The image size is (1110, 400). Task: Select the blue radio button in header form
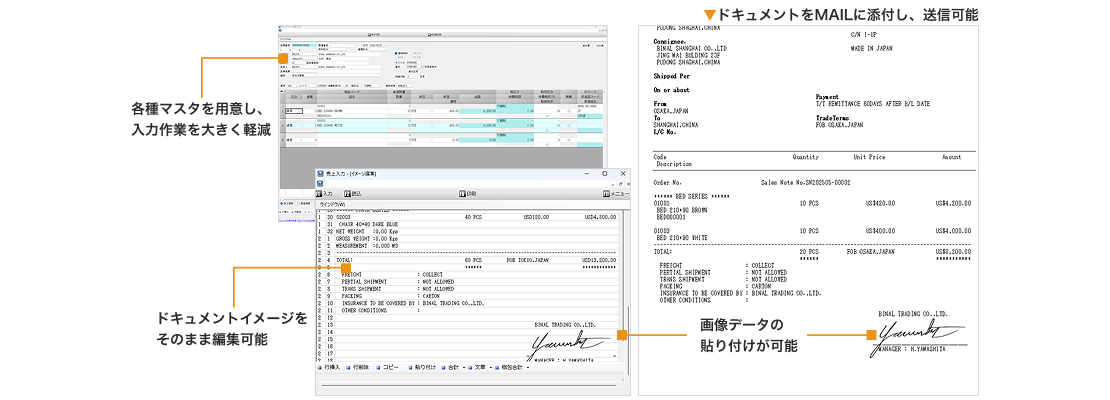click(396, 53)
